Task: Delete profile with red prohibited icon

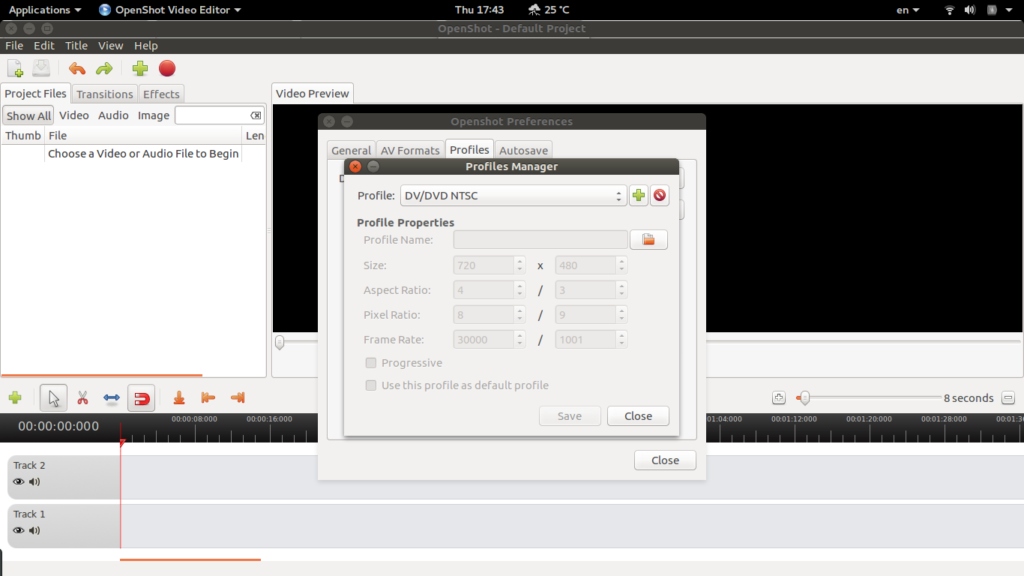Action: point(660,195)
